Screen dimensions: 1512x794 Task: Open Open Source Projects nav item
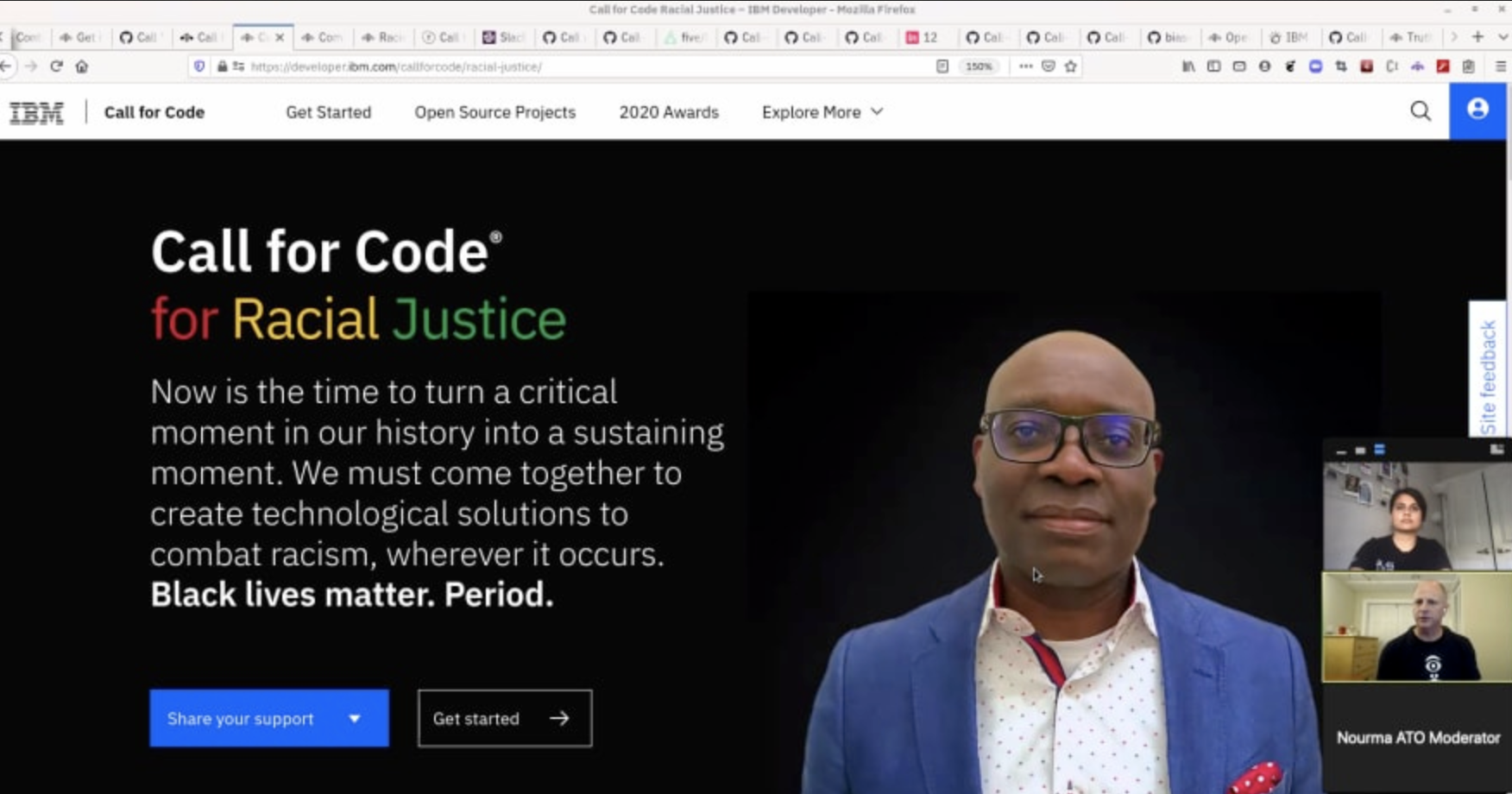(x=495, y=112)
